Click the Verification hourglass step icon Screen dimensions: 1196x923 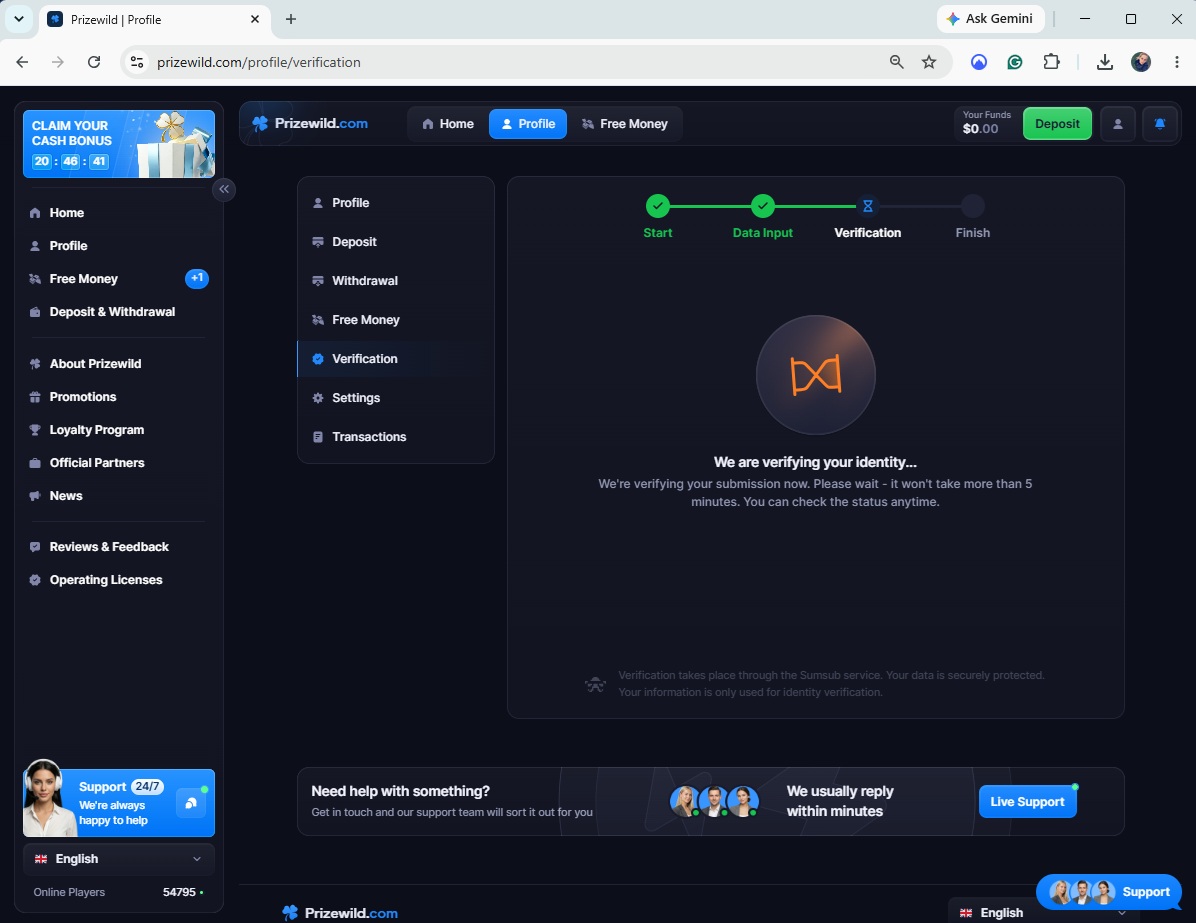[867, 206]
